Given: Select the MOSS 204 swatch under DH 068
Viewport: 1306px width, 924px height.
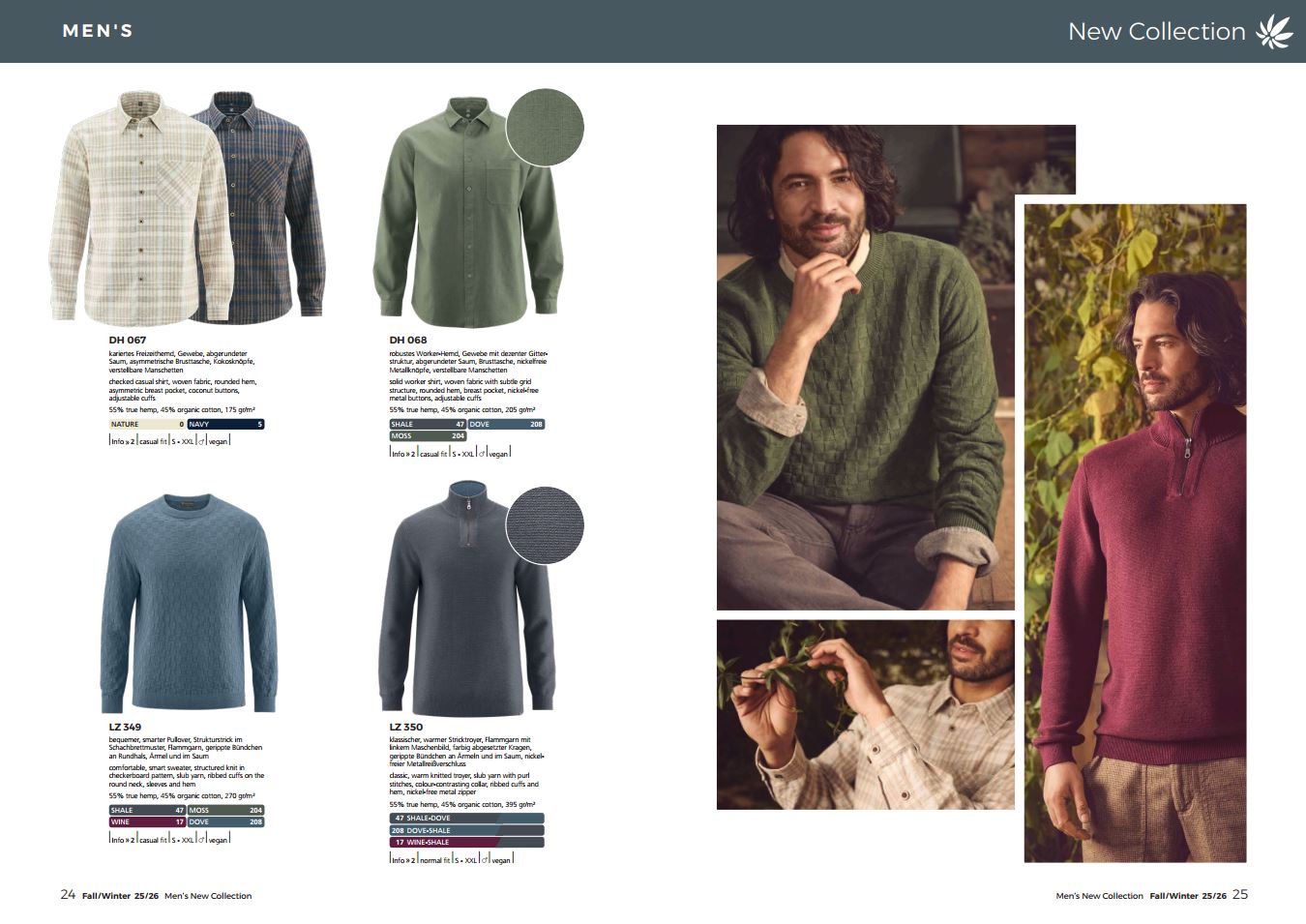Looking at the screenshot, I should point(428,436).
